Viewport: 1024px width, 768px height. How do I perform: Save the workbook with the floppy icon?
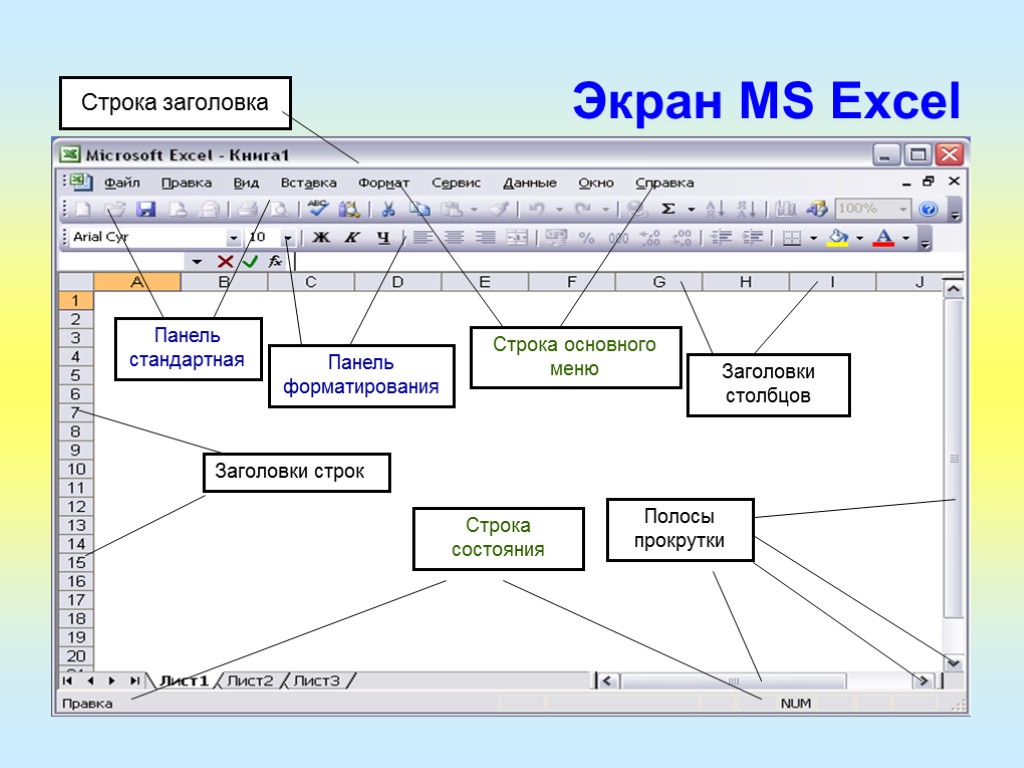pos(146,210)
